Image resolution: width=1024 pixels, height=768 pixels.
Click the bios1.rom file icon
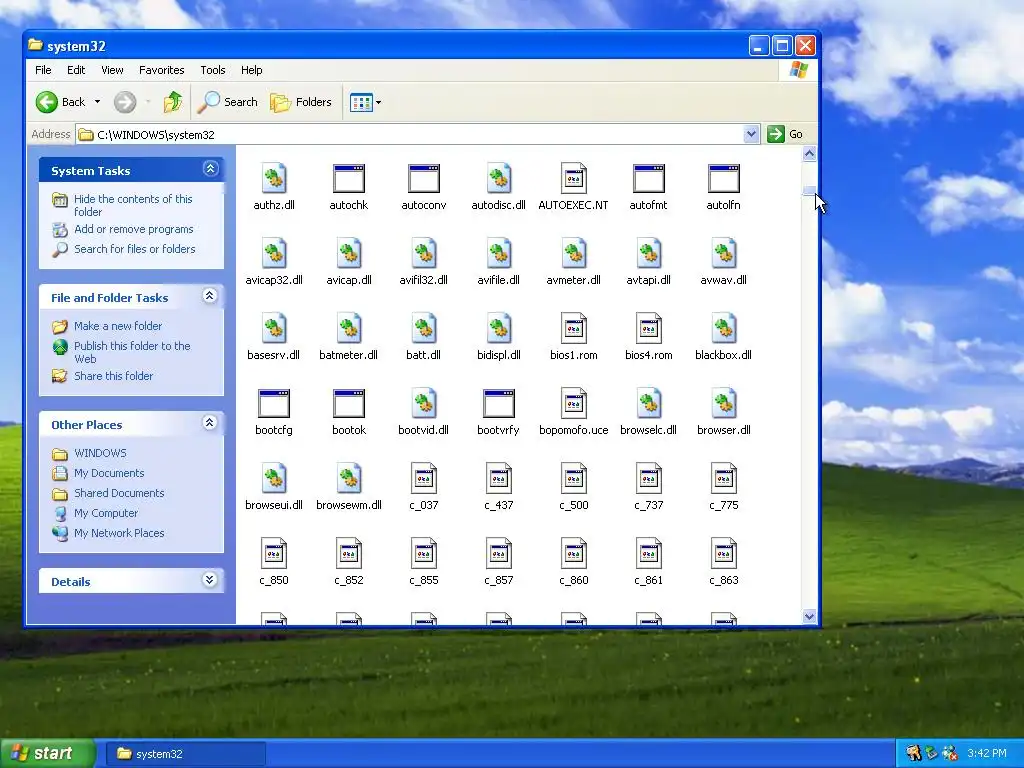coord(573,328)
